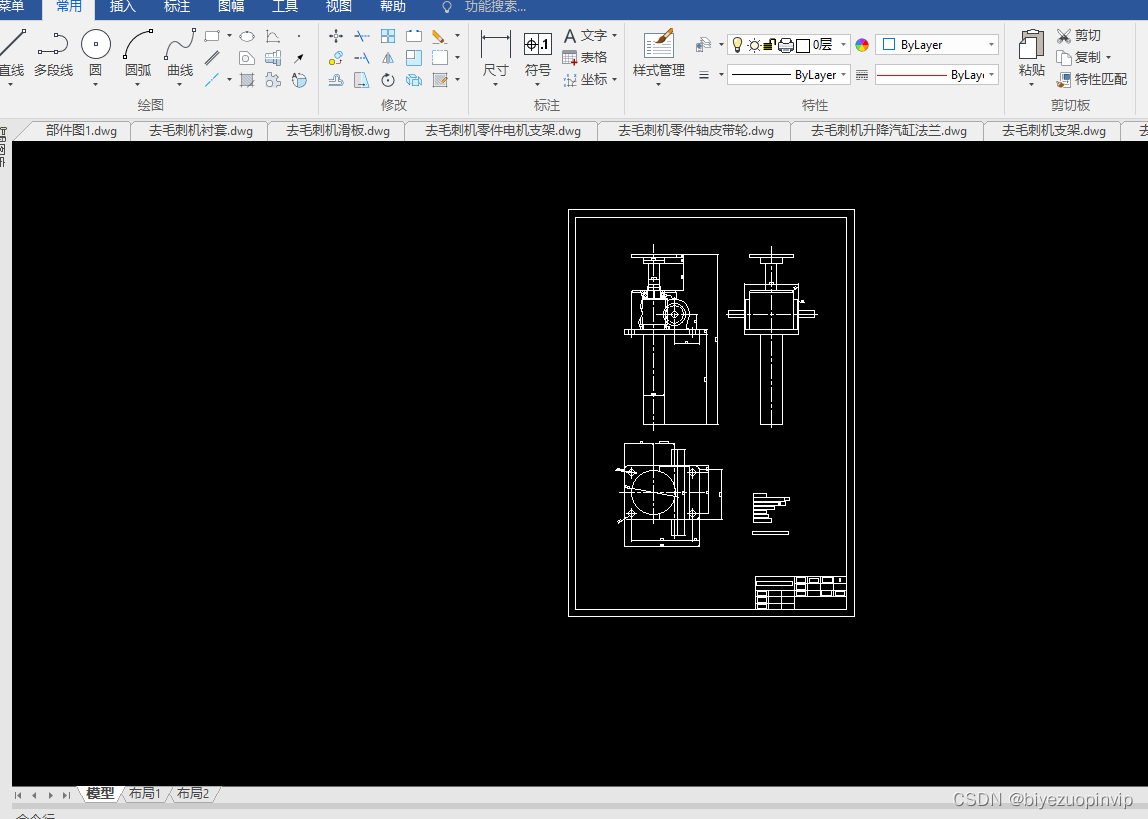Select the 曲线 spline curve tool
1148x819 pixels.
[x=180, y=53]
